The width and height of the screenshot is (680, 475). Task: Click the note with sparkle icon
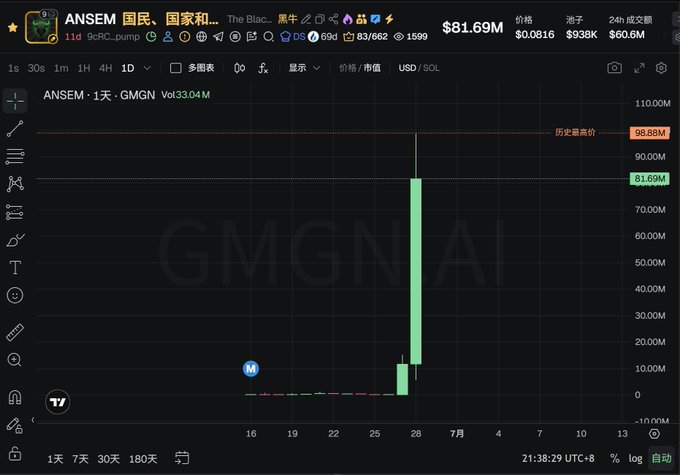click(252, 37)
